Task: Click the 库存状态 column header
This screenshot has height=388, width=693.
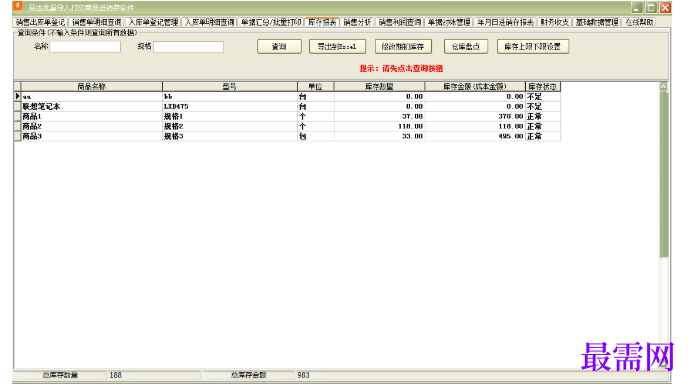Action: click(x=543, y=87)
